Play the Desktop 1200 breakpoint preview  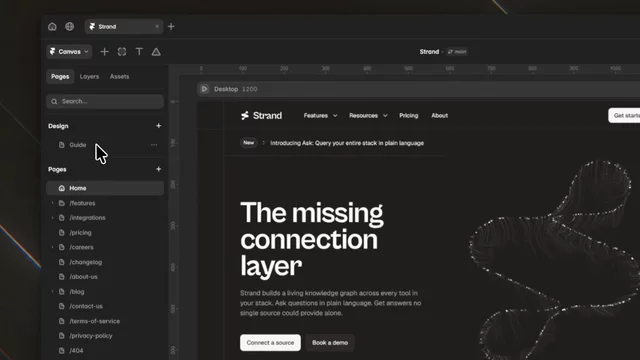[204, 89]
